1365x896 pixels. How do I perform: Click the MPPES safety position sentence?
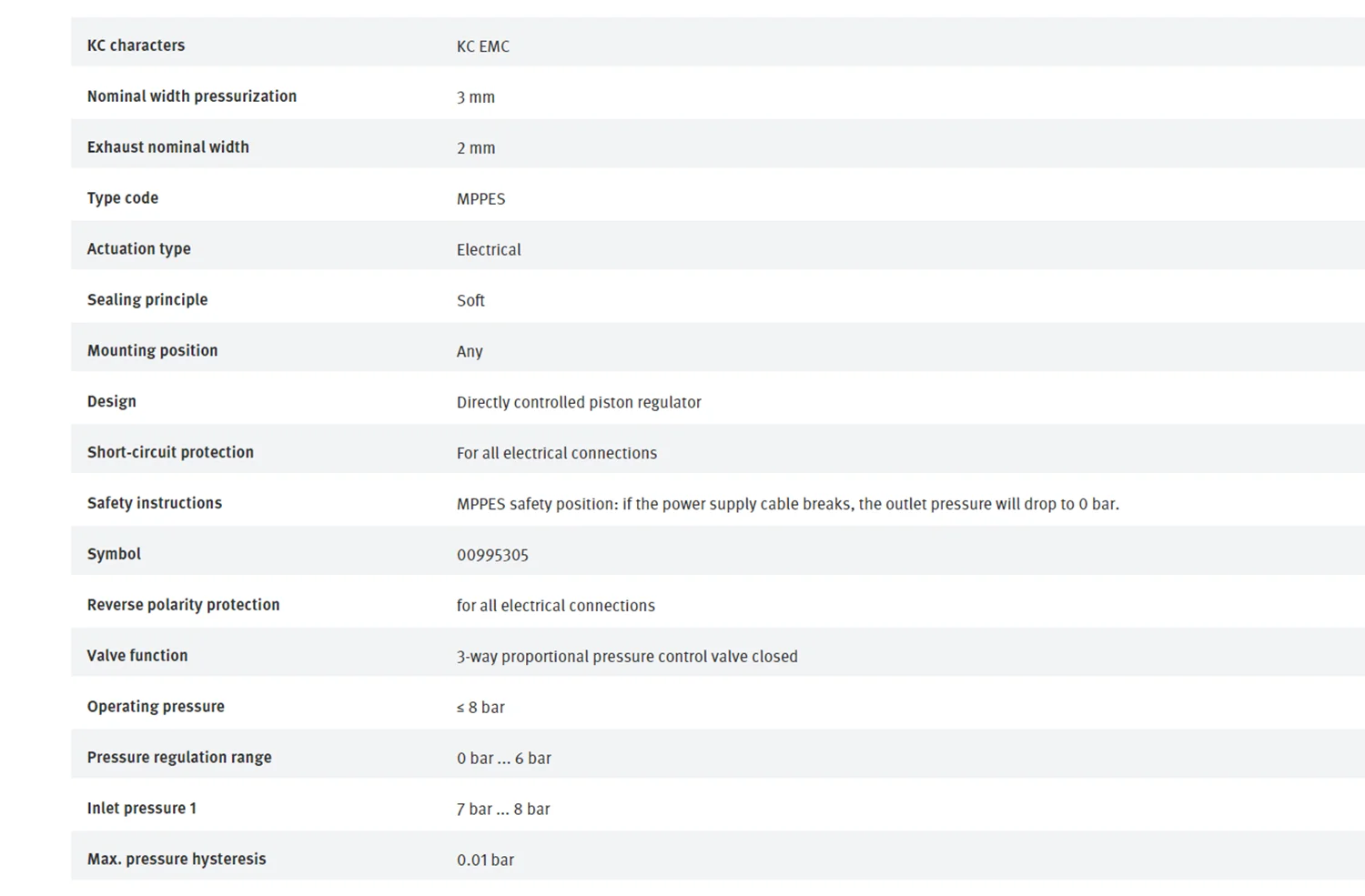pos(787,505)
